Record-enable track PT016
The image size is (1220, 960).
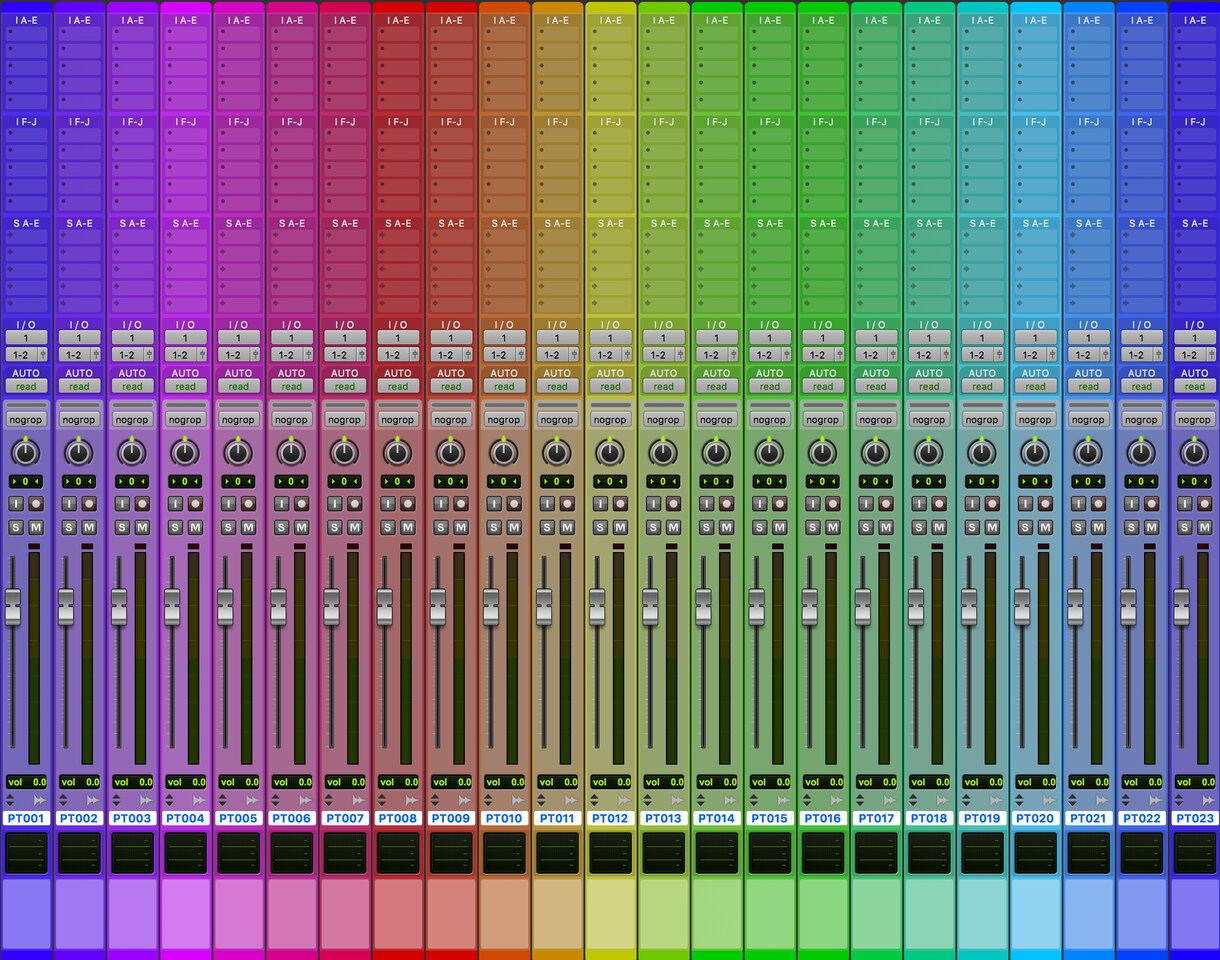[832, 505]
